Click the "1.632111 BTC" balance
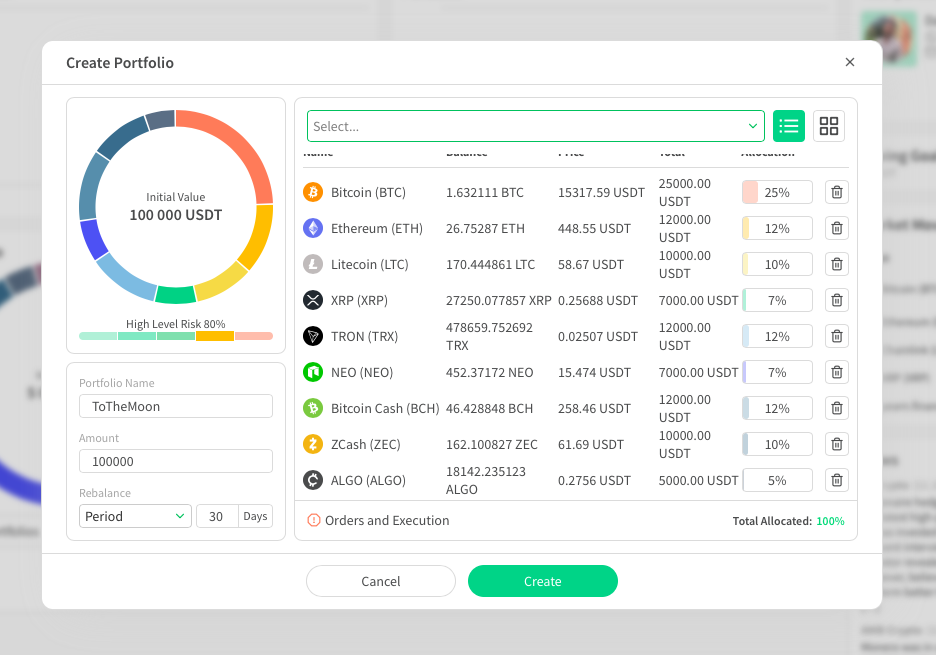The image size is (936, 655). point(485,192)
